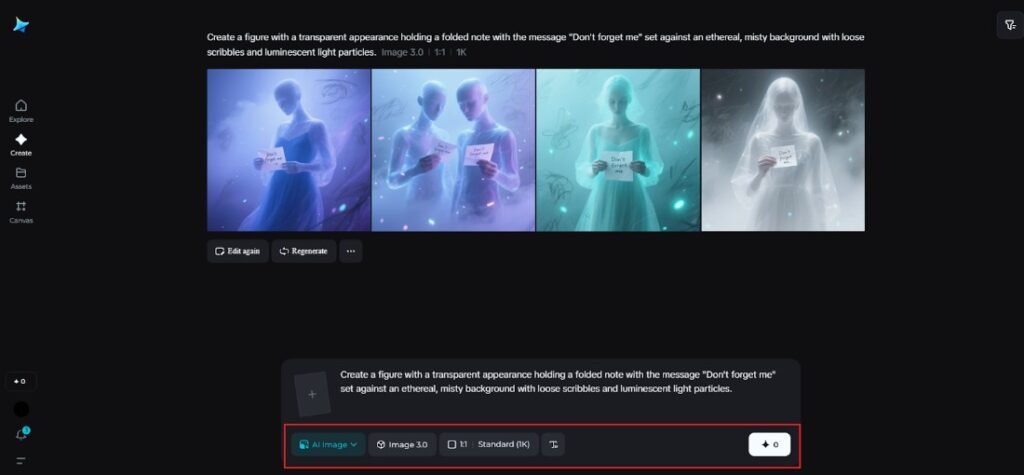The width and height of the screenshot is (1024, 475).
Task: Add a reference image with the plus box
Action: point(312,394)
